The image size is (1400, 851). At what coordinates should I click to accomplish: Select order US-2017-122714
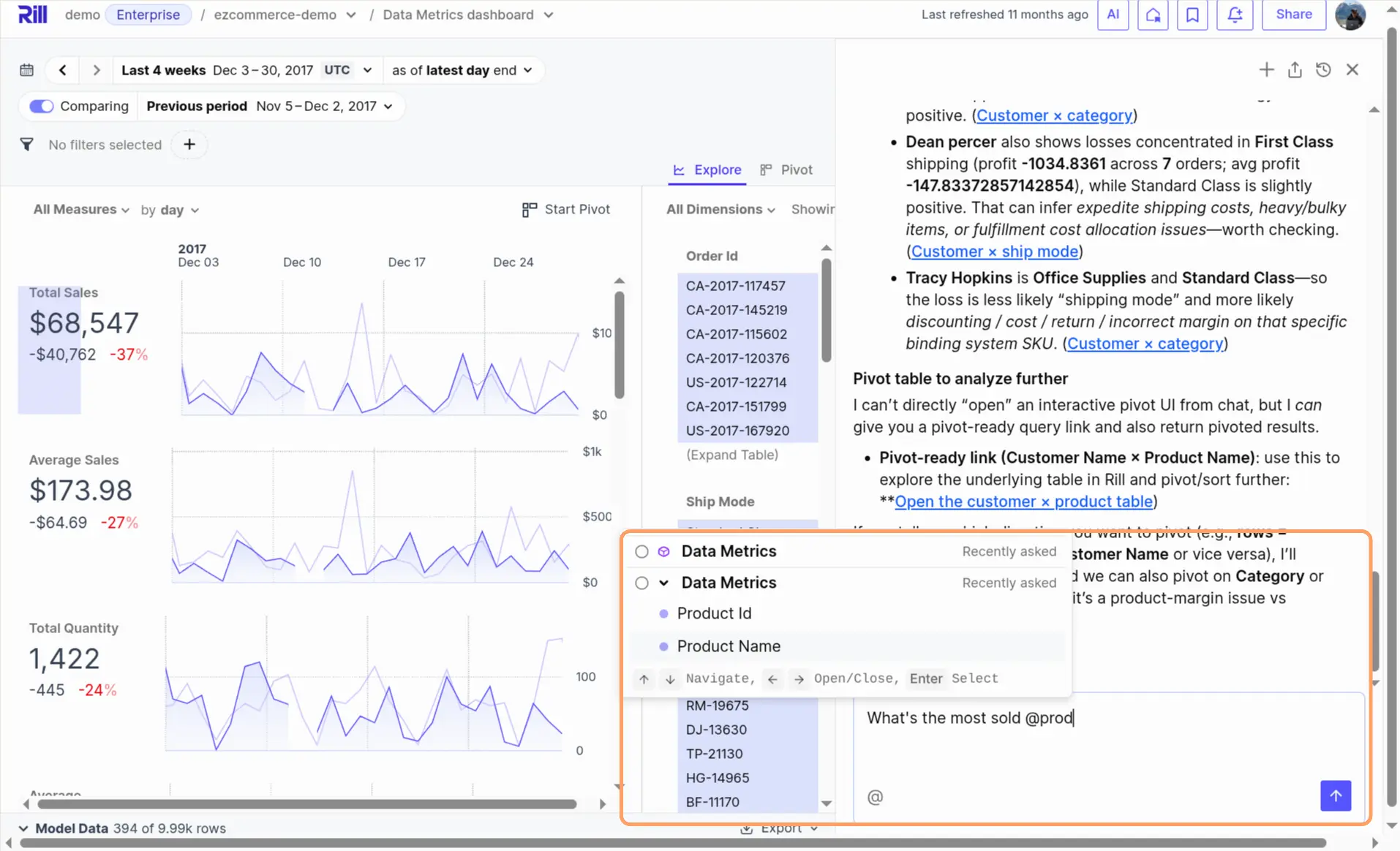click(x=748, y=382)
